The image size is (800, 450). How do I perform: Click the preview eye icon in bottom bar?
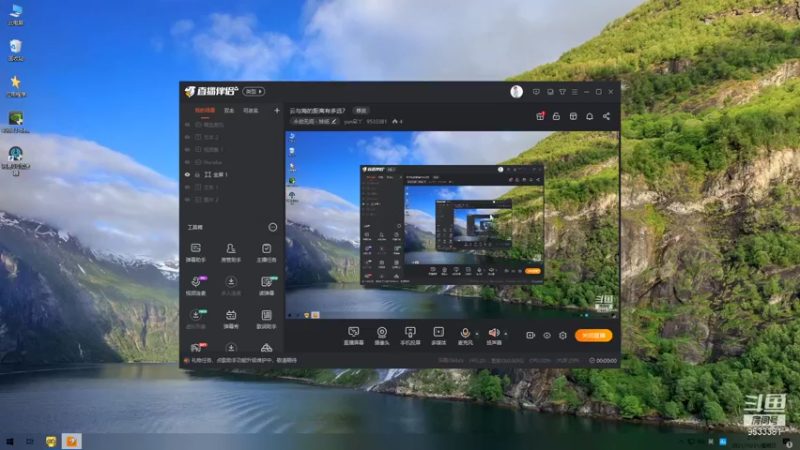(x=546, y=335)
